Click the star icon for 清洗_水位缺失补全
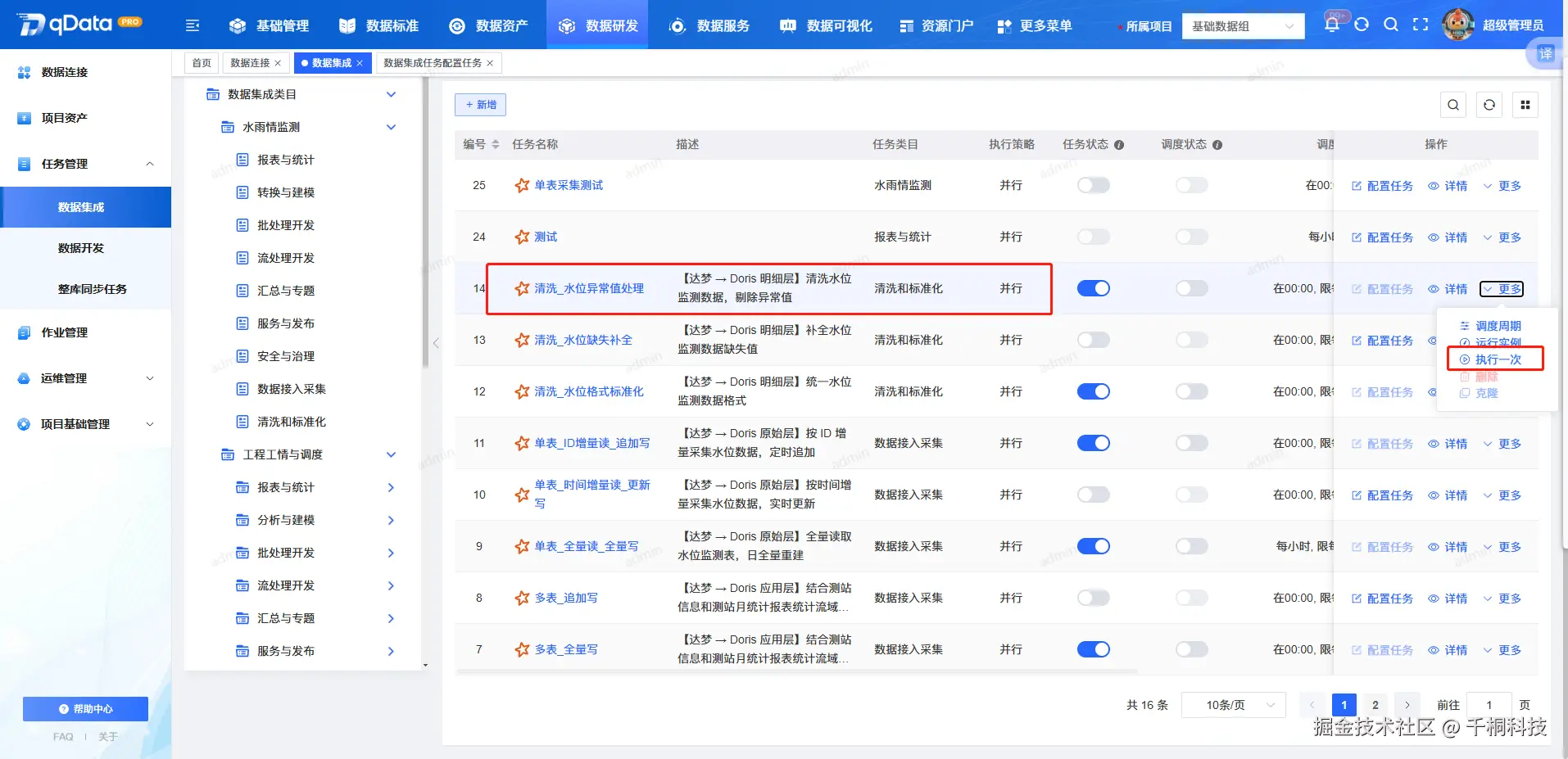Viewport: 1568px width, 759px height. 522,340
